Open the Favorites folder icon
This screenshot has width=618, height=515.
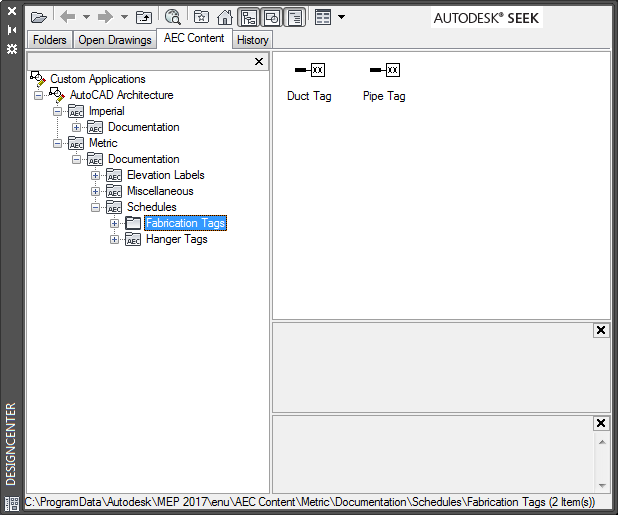point(201,17)
